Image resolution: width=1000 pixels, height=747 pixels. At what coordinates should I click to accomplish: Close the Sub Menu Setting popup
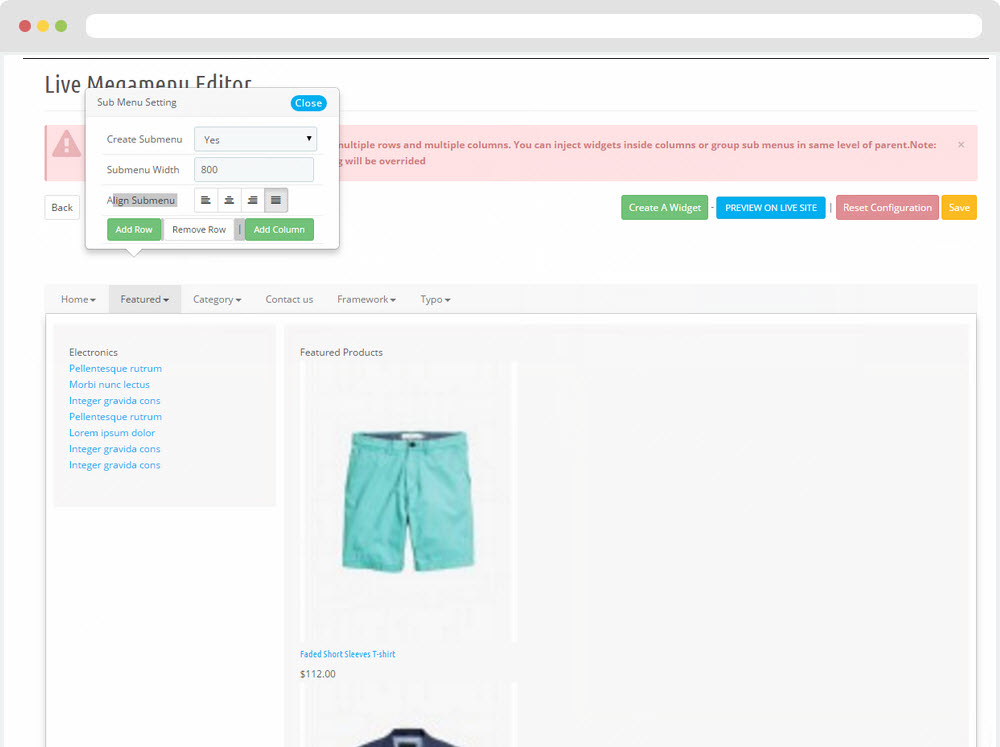[x=309, y=103]
